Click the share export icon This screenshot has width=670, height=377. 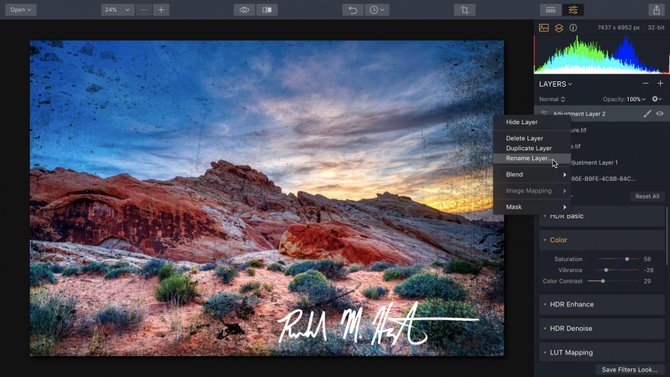[656, 10]
